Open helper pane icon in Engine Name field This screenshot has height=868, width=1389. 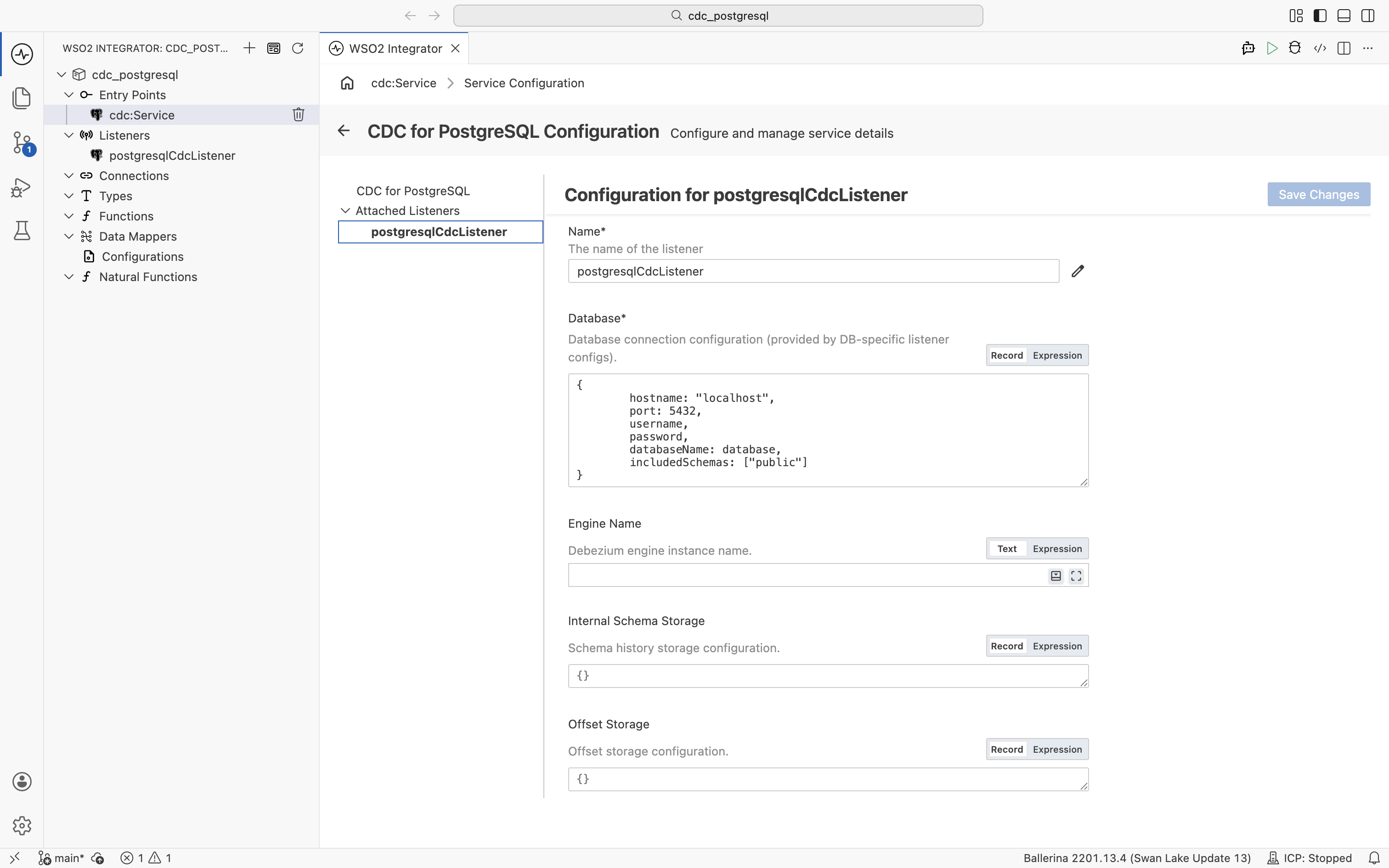(1056, 576)
